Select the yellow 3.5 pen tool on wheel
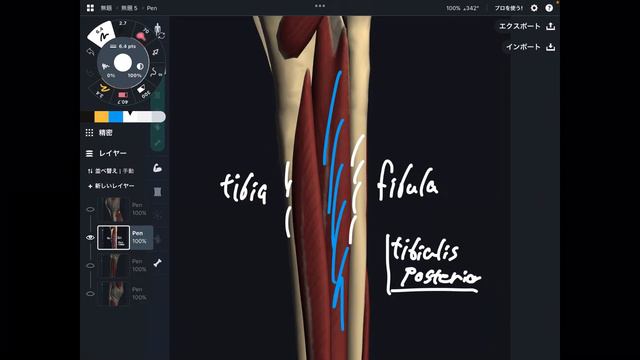 tap(104, 89)
